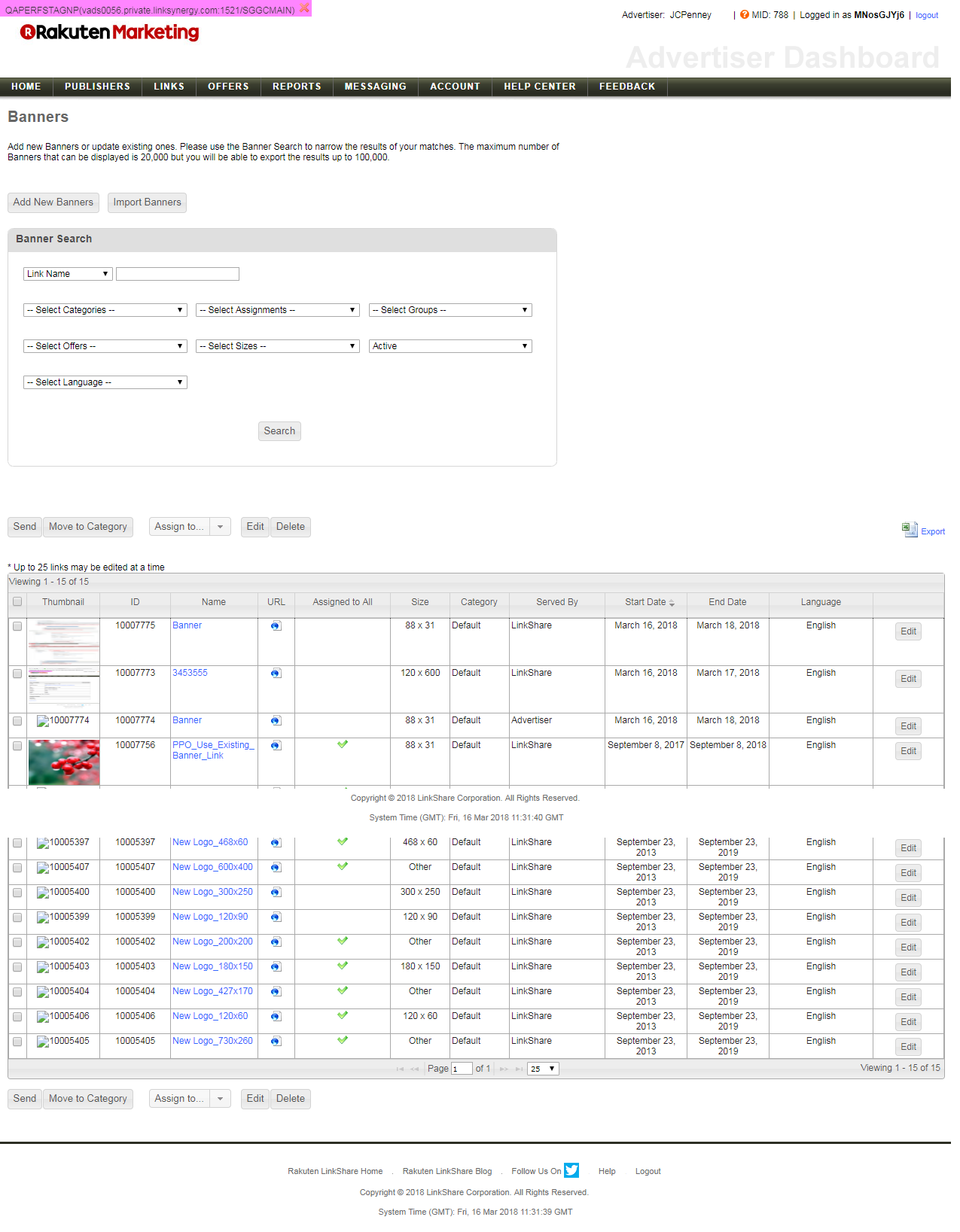
Task: Go to the REPORTS menu
Action: pos(297,87)
